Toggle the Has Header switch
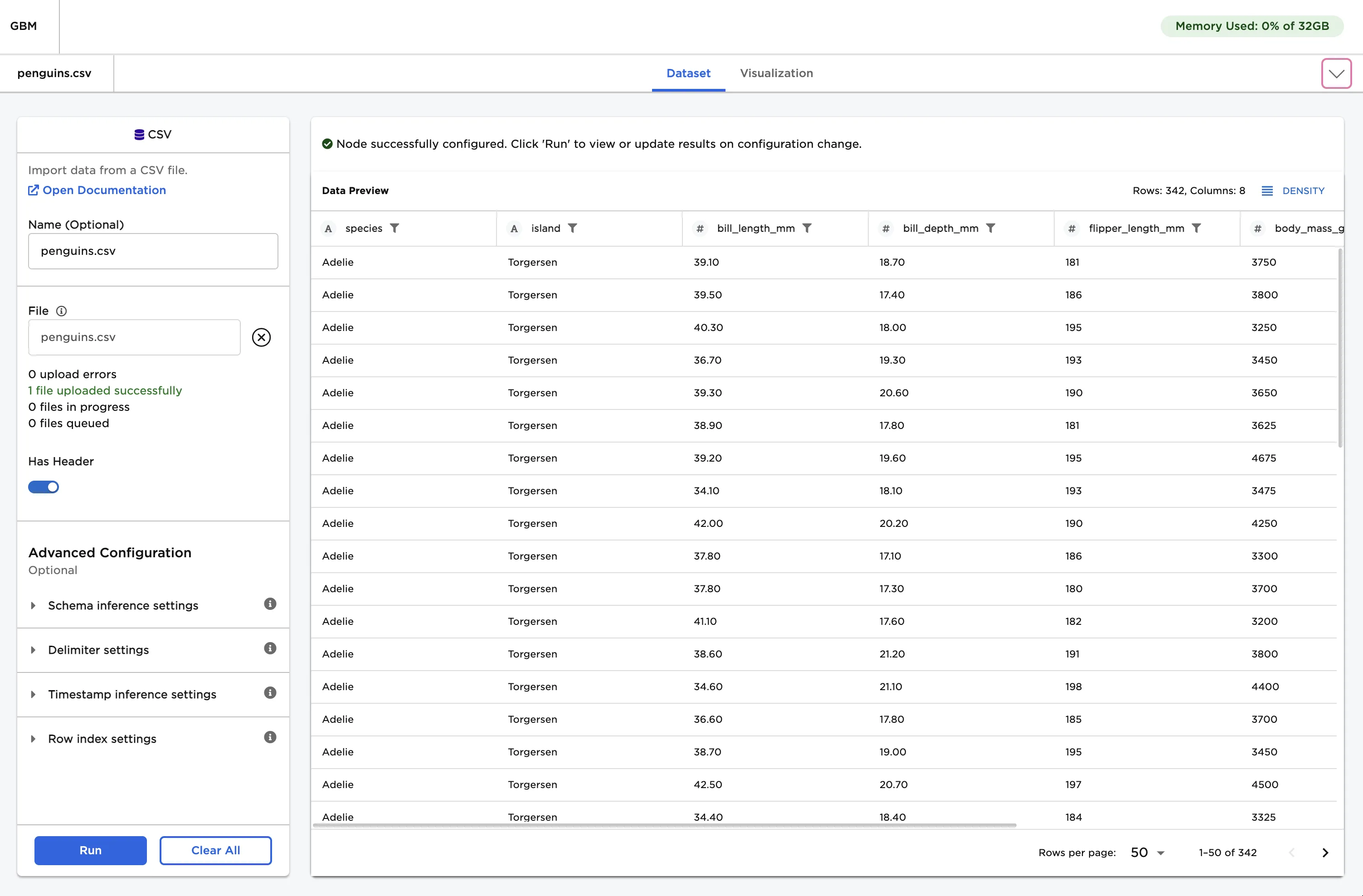This screenshot has height=896, width=1363. tap(44, 487)
